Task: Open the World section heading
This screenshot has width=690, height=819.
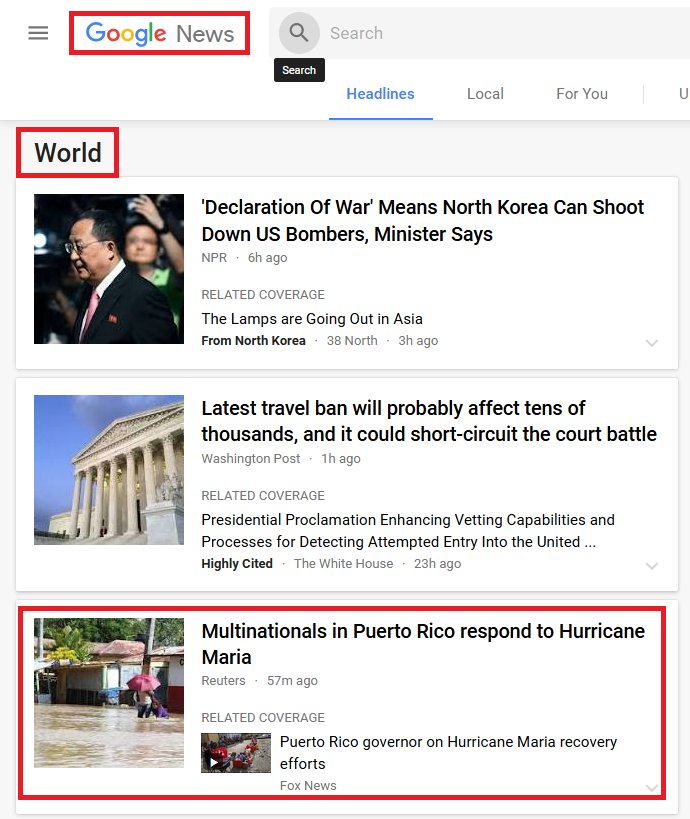Action: [x=68, y=153]
